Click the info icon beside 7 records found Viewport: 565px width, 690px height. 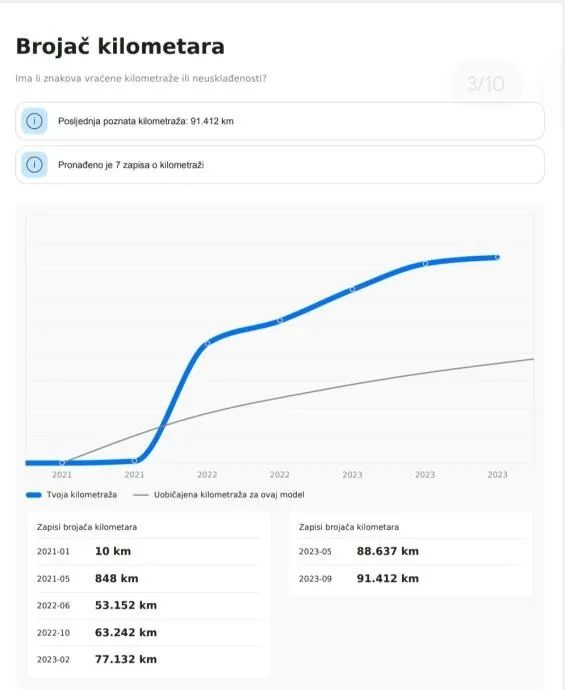coord(34,165)
